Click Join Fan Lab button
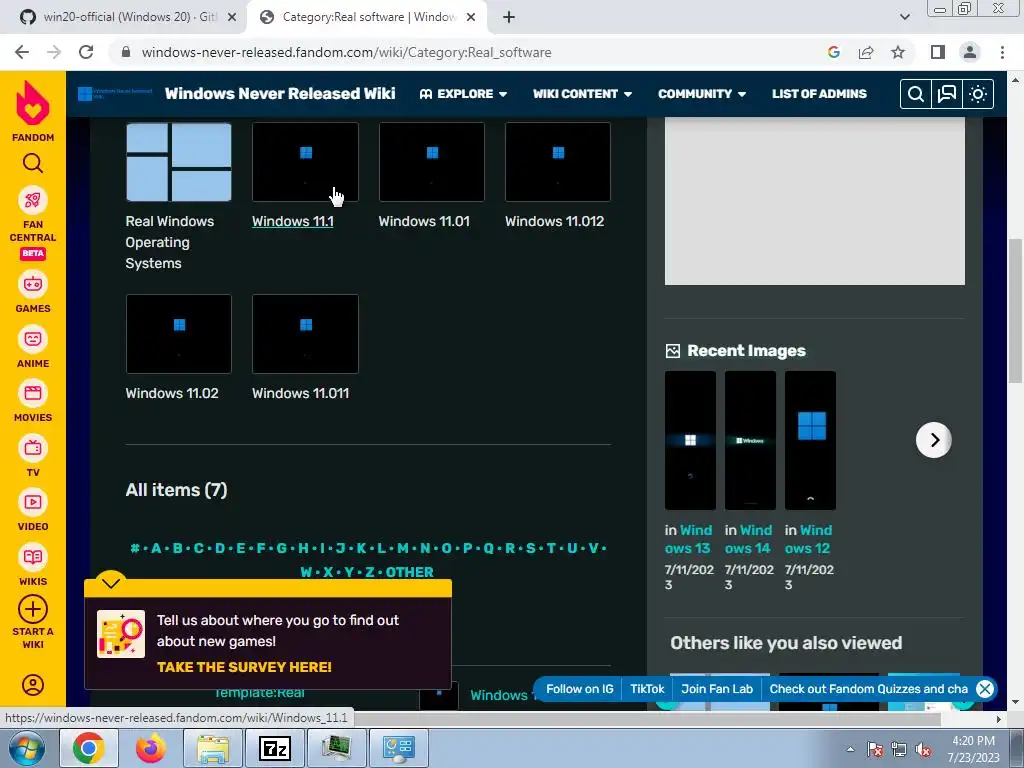Image resolution: width=1024 pixels, height=768 pixels. click(716, 689)
